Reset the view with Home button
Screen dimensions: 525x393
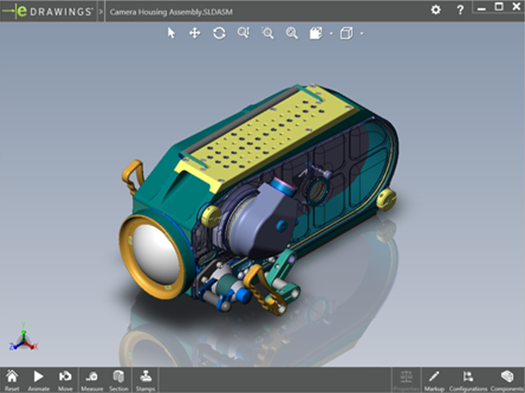[12, 380]
